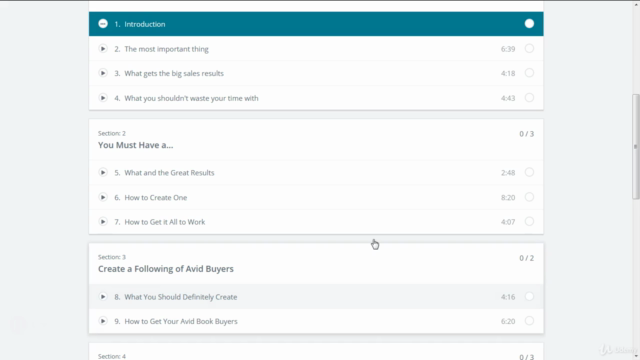Mark What You Should Definitely Create complete
Image resolution: width=640 pixels, height=360 pixels.
529,296
